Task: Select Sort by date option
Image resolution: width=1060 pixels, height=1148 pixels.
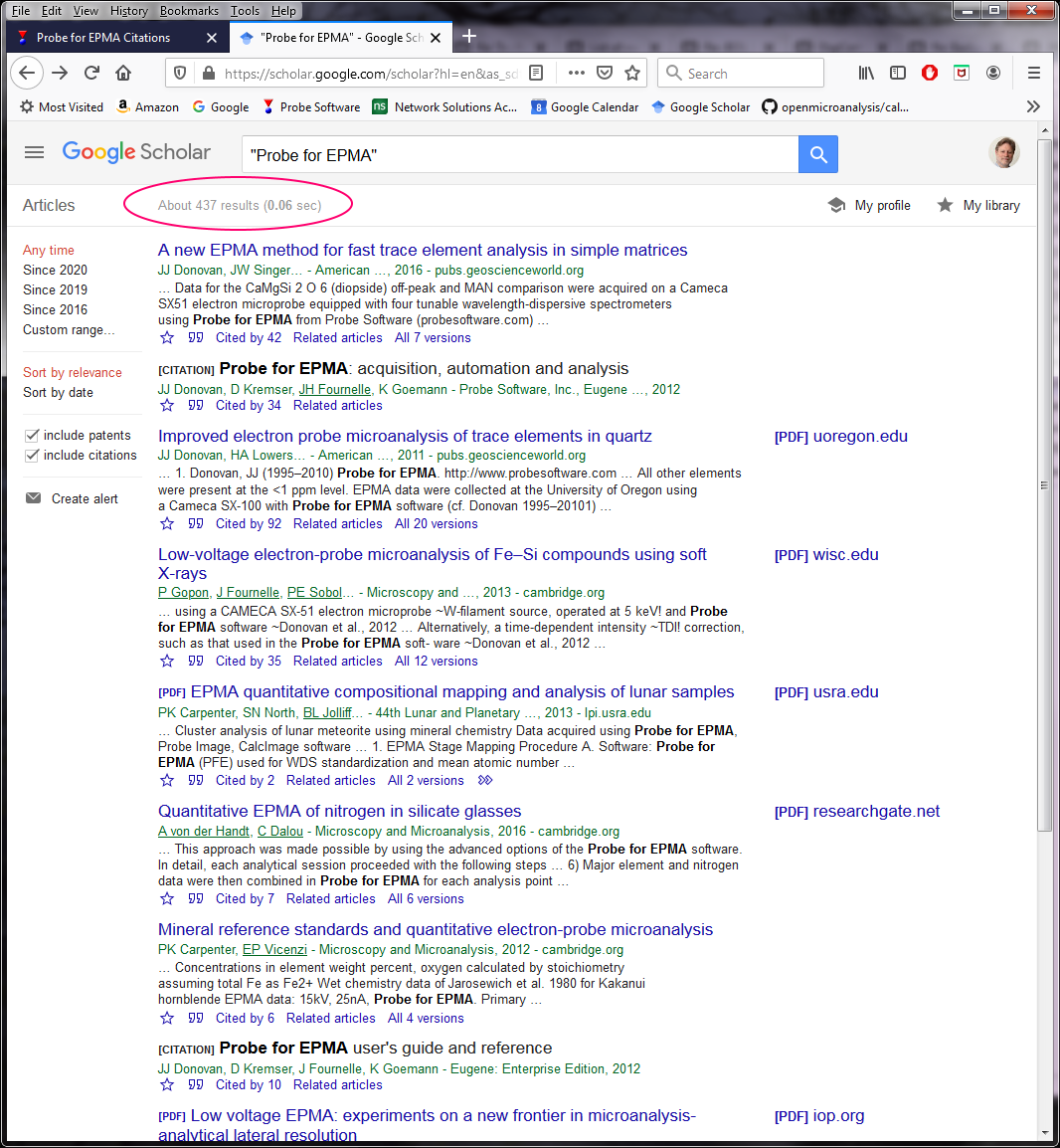Action: [58, 392]
